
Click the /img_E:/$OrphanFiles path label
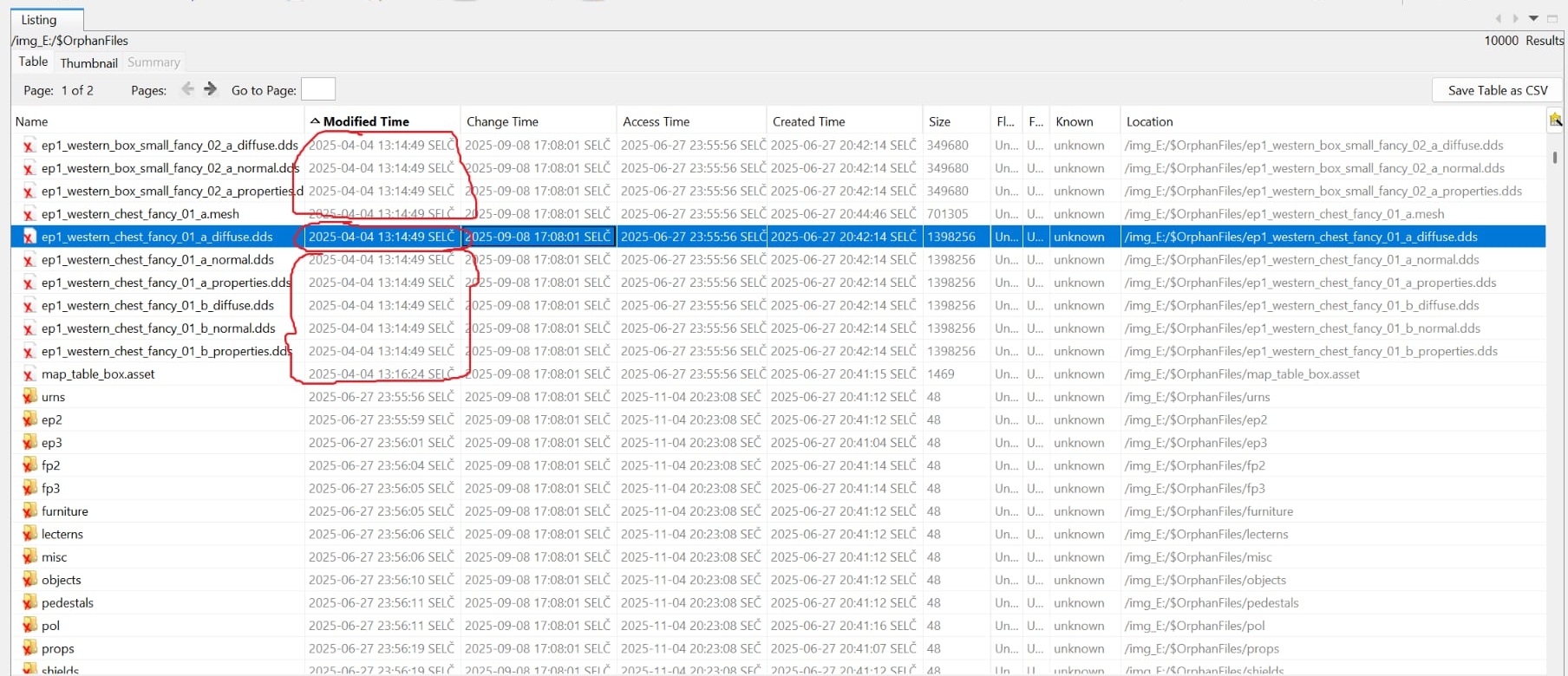pos(69,41)
